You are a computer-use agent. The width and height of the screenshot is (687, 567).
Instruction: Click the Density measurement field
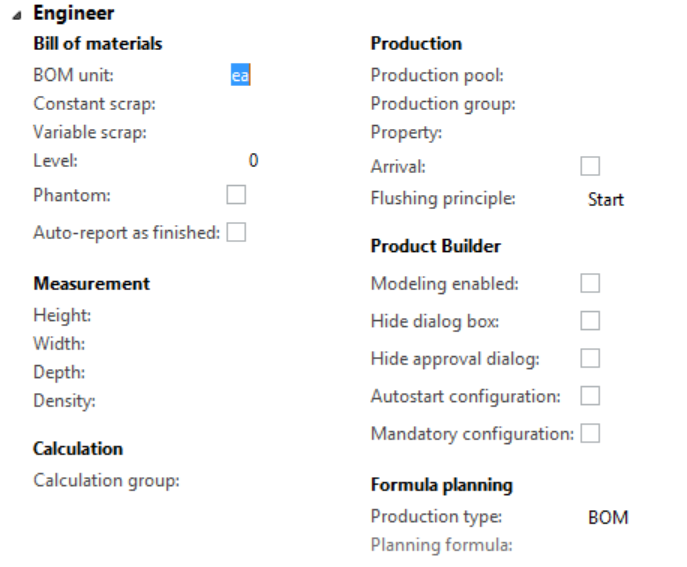pyautogui.click(x=240, y=401)
